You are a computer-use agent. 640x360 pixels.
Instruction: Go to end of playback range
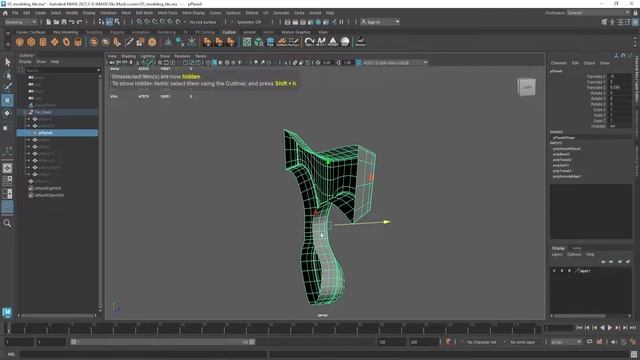[x=633, y=328]
